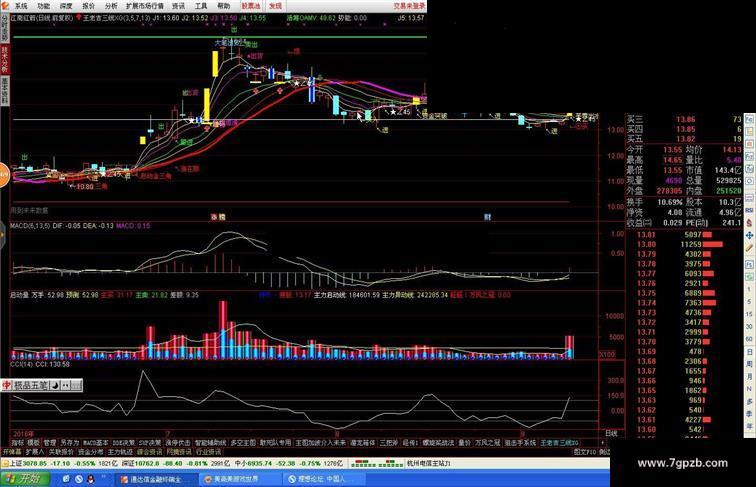
Task: Click 交易未登录 trading login link
Action: pos(409,6)
